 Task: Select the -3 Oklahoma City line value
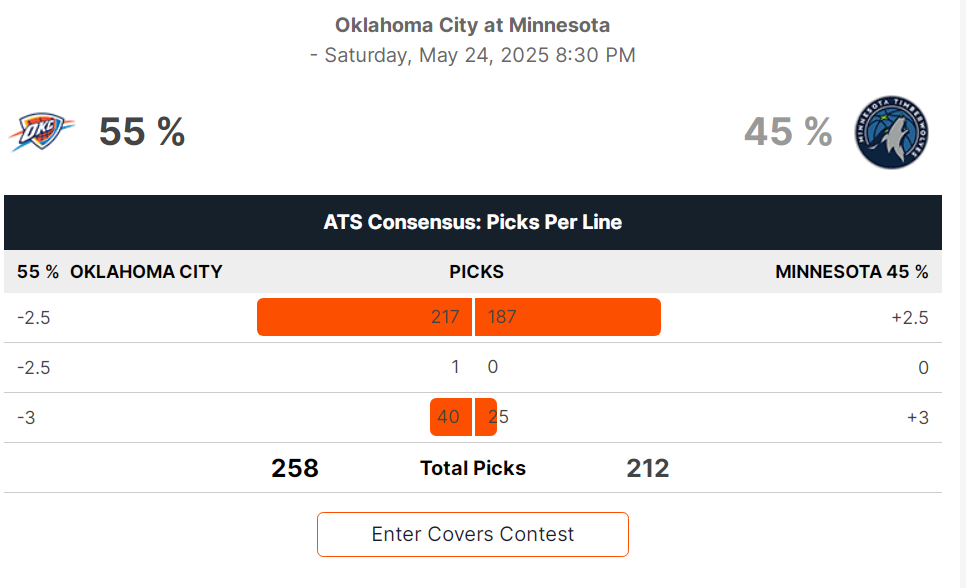26,417
